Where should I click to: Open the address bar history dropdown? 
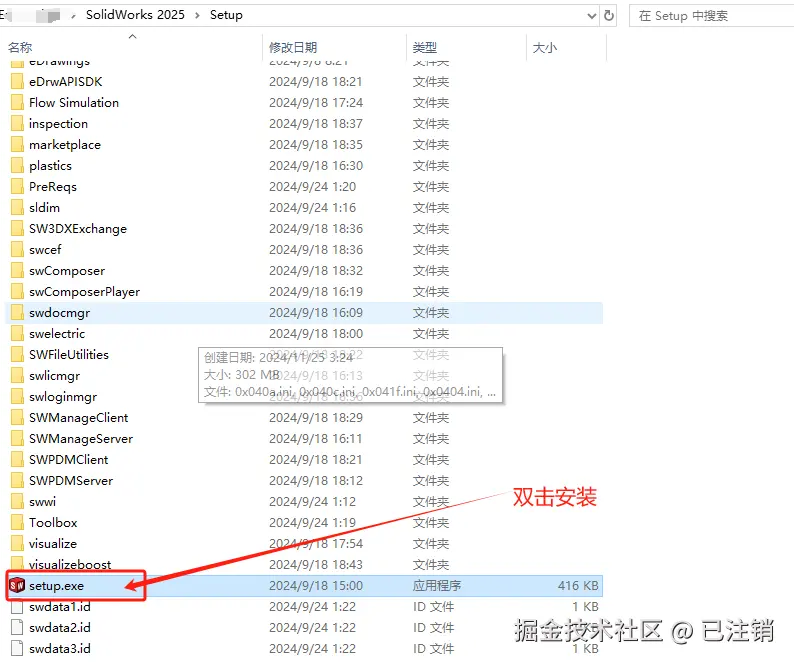point(591,16)
